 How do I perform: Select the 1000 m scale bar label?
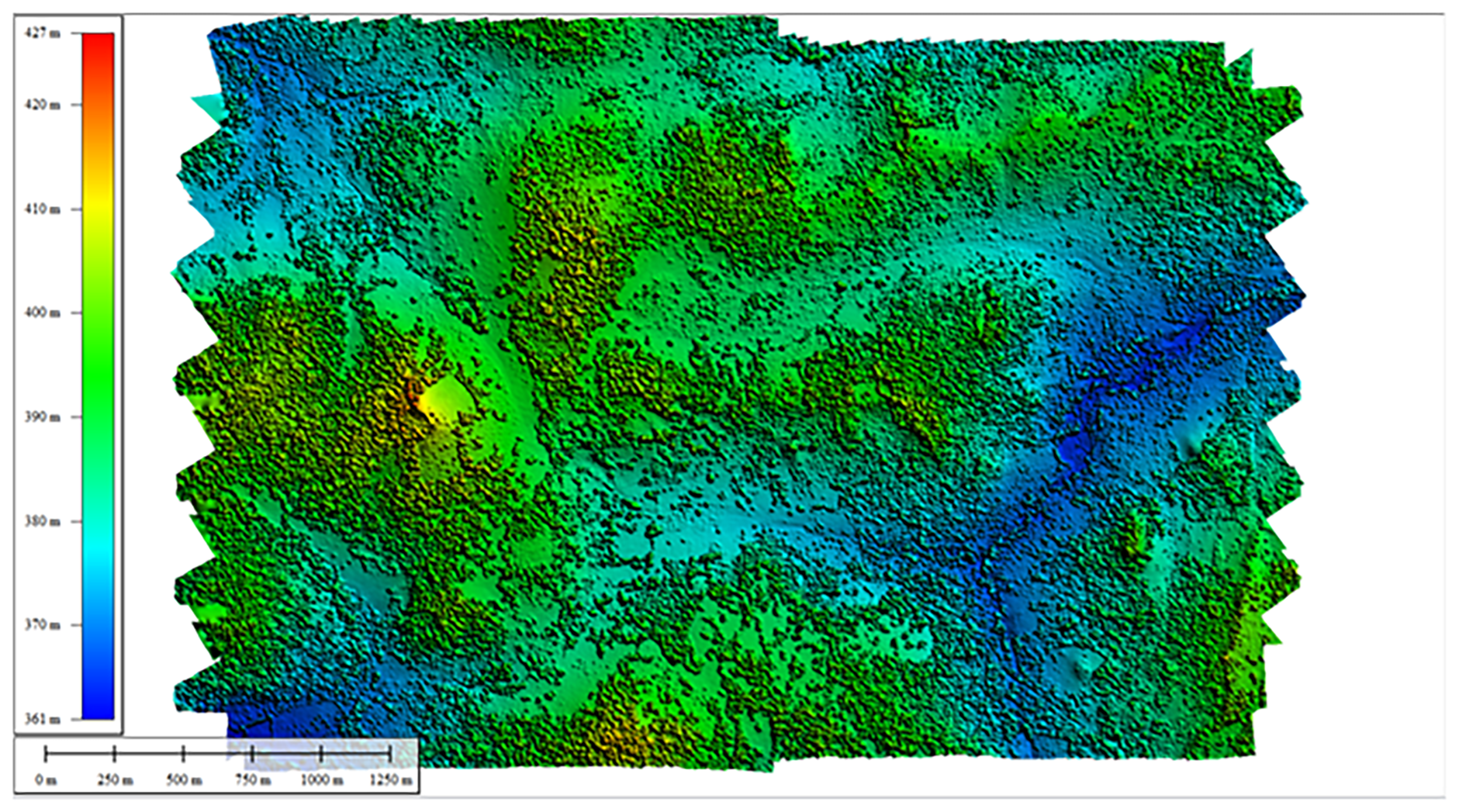(321, 779)
